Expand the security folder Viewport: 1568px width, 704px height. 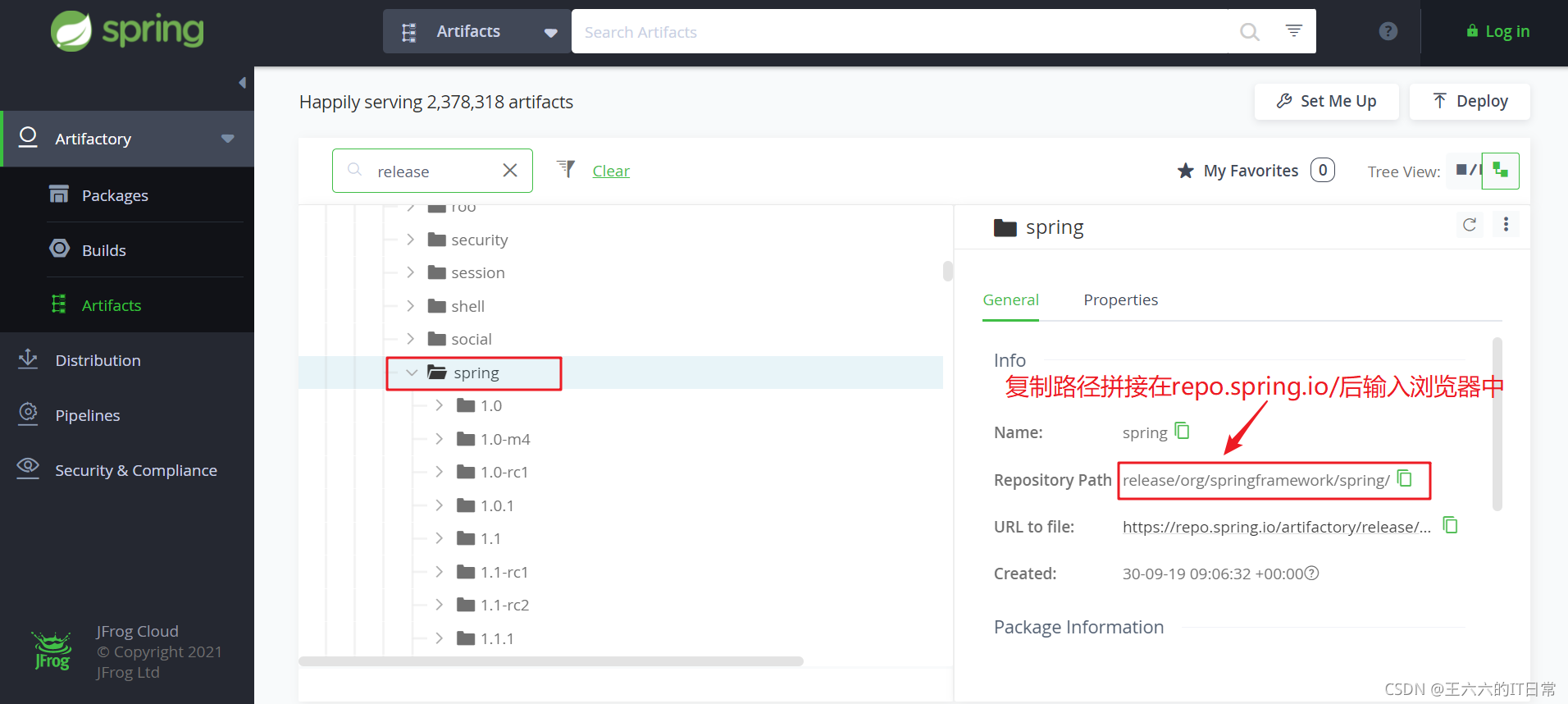pos(410,239)
